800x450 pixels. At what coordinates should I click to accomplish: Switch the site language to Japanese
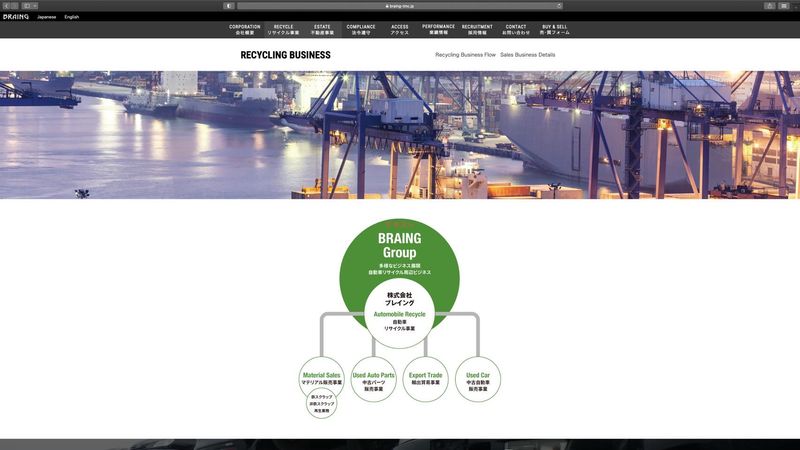tap(46, 17)
